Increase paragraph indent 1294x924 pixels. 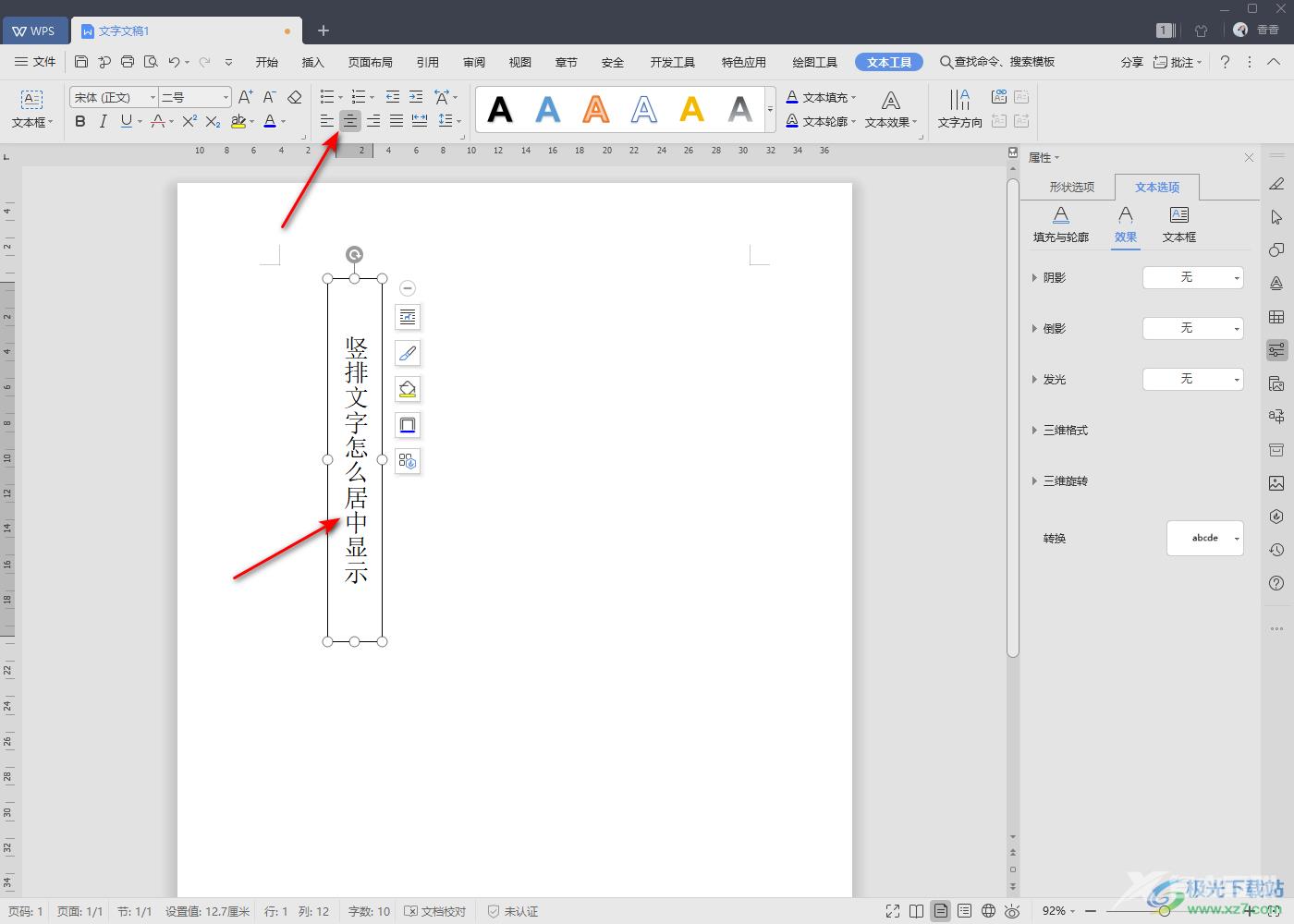click(416, 97)
